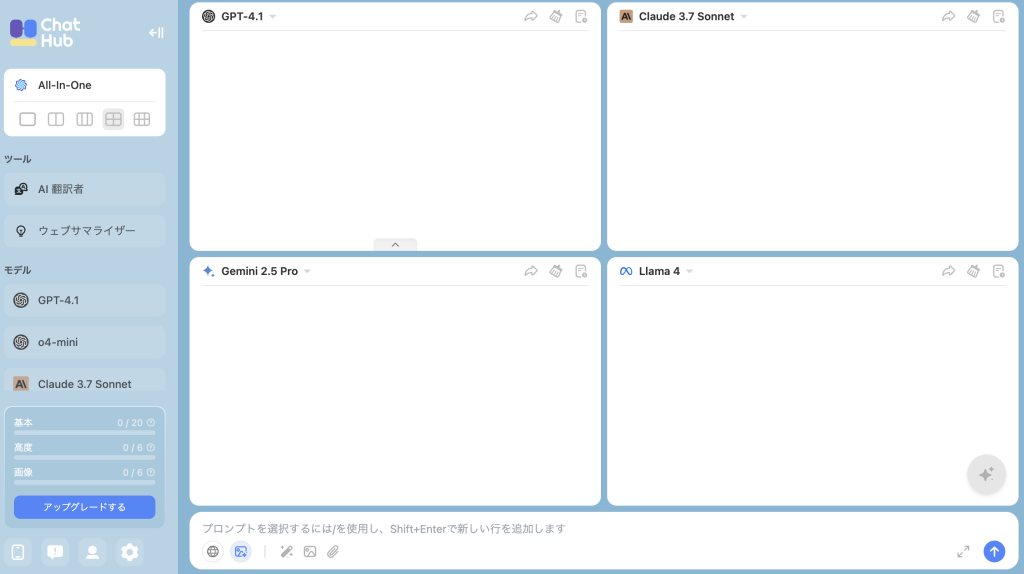Click the アップグレードする button
Viewport: 1024px width, 574px height.
85,507
